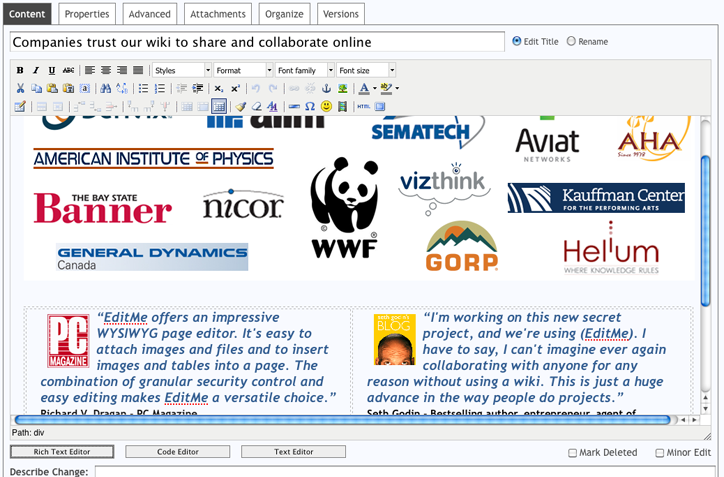Image resolution: width=724 pixels, height=477 pixels.
Task: Apply strikethrough formatting
Action: click(68, 70)
